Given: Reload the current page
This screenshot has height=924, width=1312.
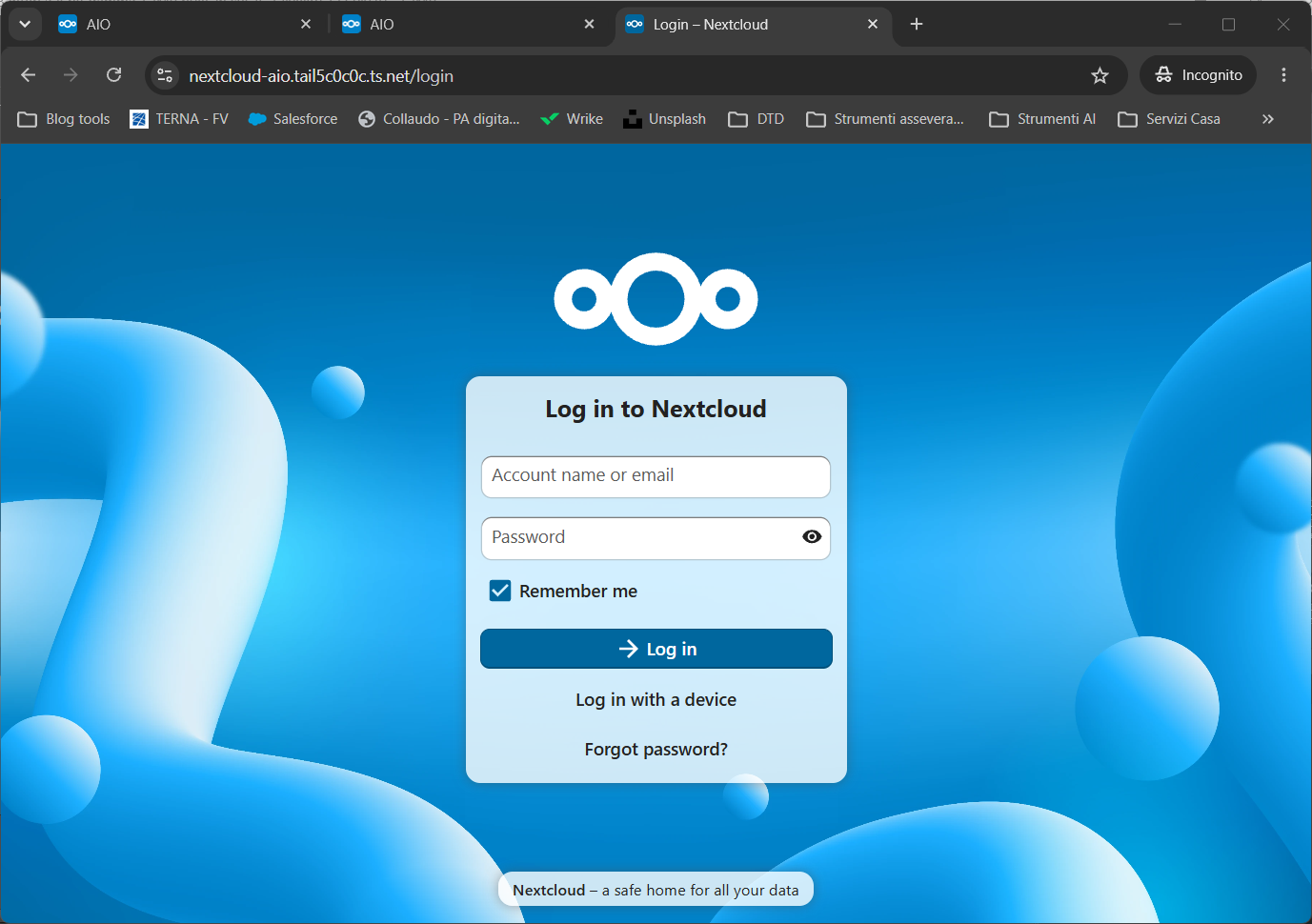Looking at the screenshot, I should 114,75.
